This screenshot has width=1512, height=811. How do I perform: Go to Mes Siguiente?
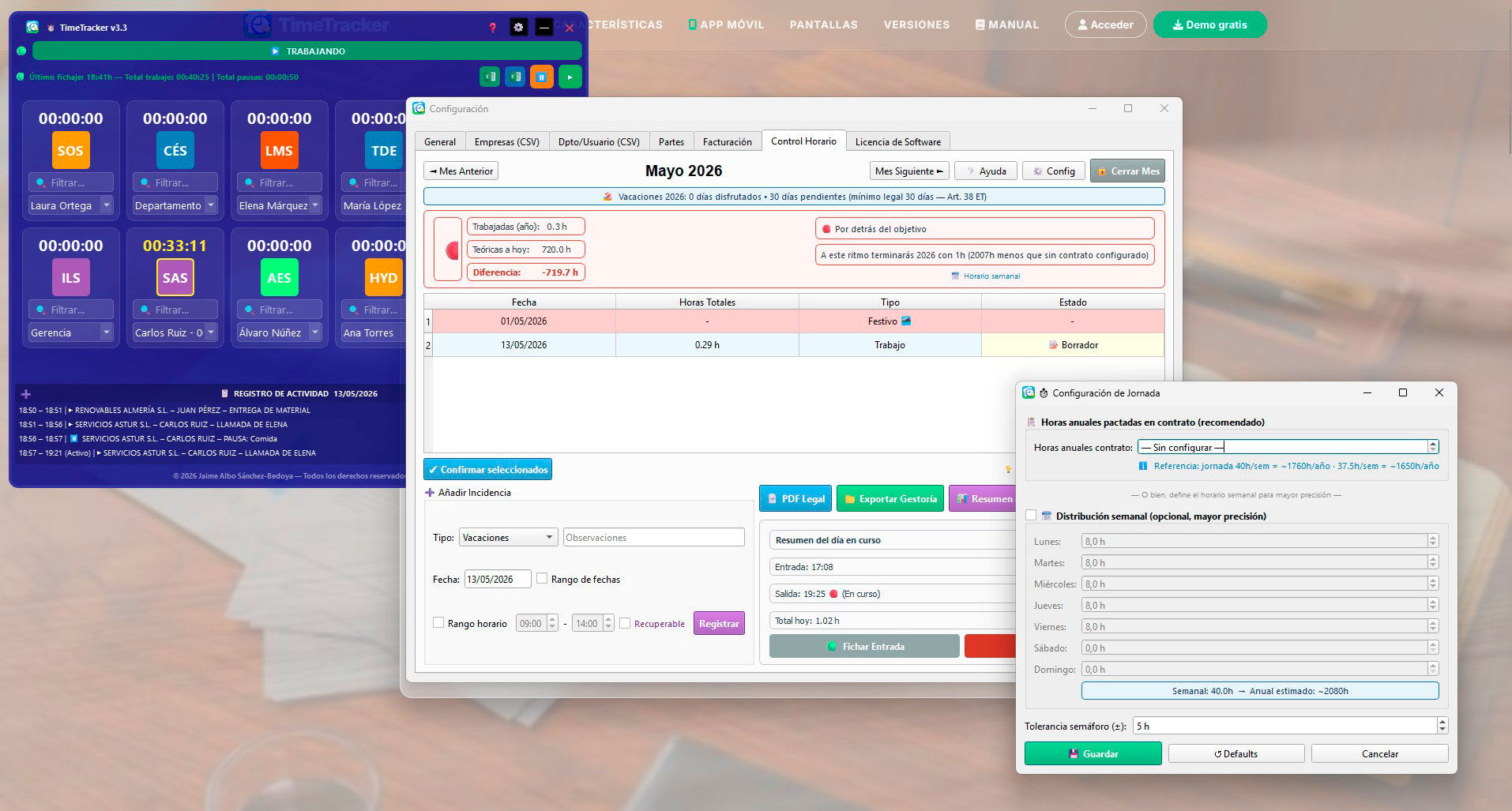coord(909,171)
